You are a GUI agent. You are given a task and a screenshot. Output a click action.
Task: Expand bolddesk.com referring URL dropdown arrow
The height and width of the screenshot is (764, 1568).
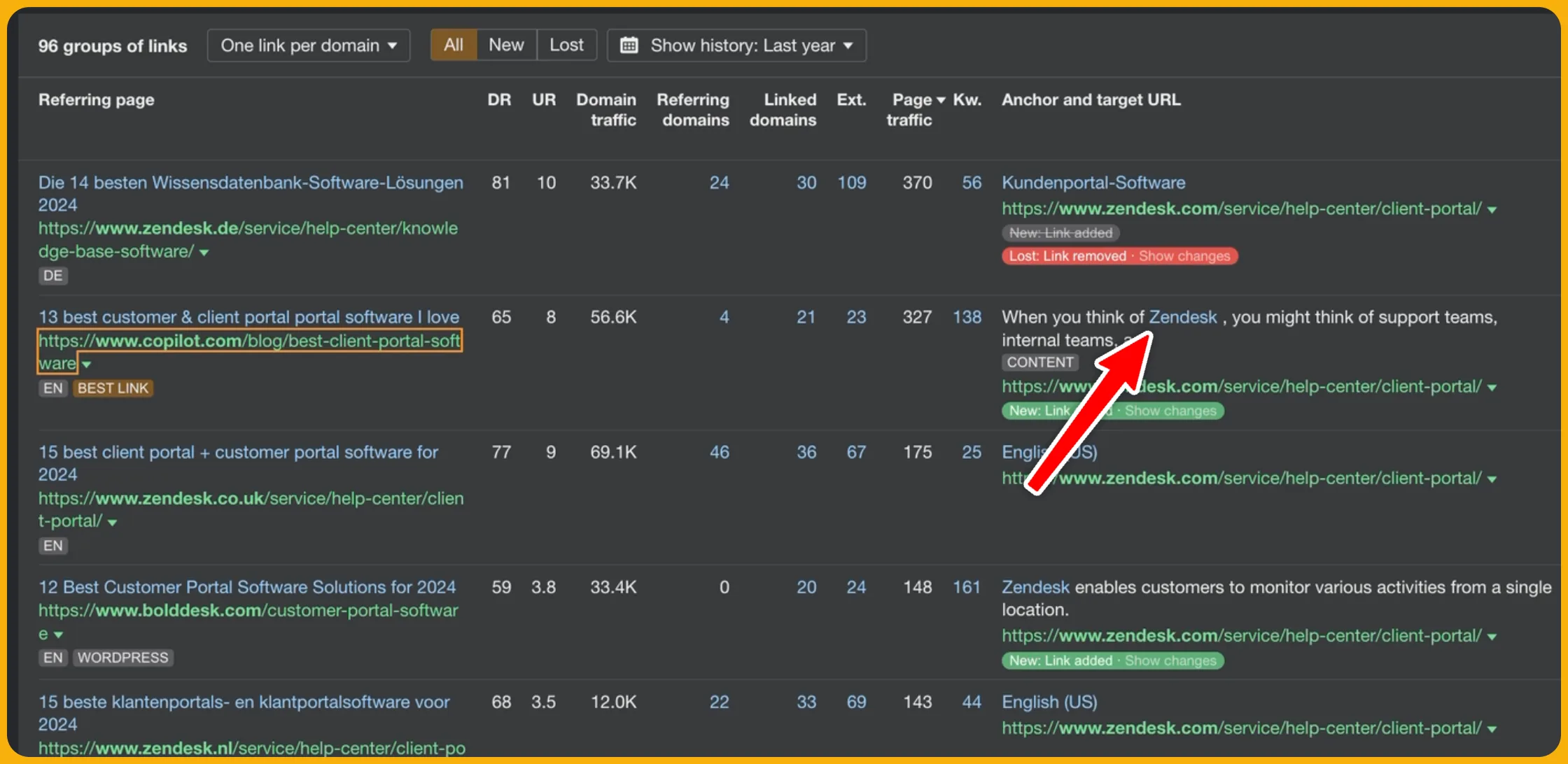pyautogui.click(x=58, y=635)
